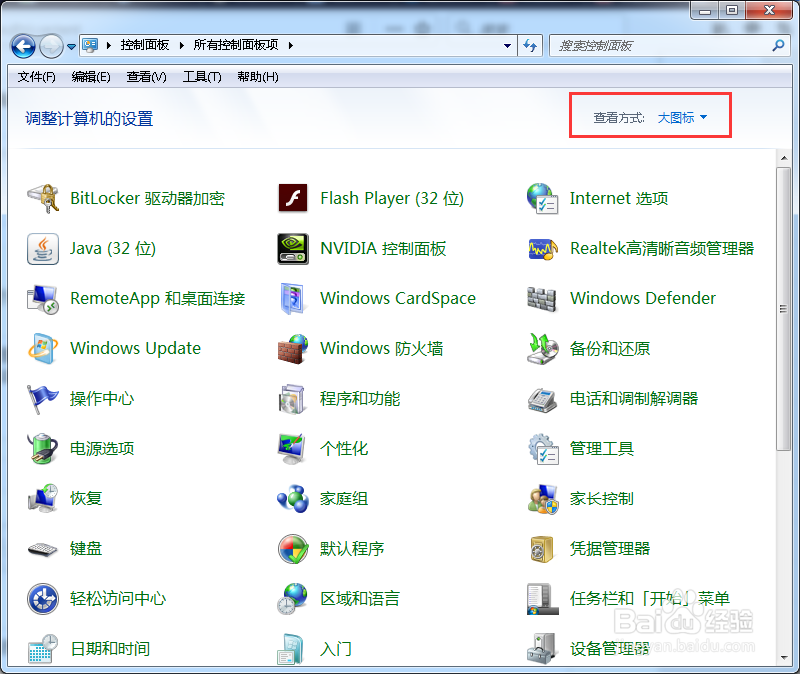Click the vertical scrollbar thumb
Viewport: 800px width, 674px height.
(784, 309)
